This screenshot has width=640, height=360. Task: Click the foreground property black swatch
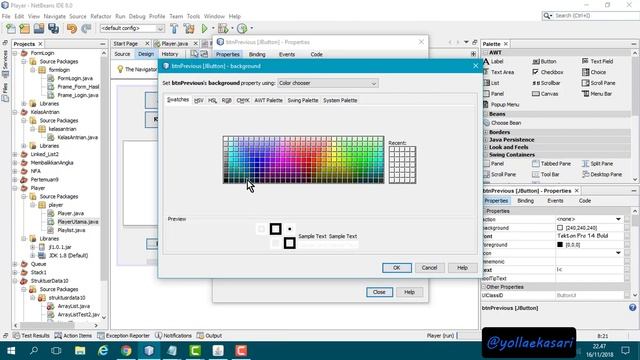[x=560, y=245]
